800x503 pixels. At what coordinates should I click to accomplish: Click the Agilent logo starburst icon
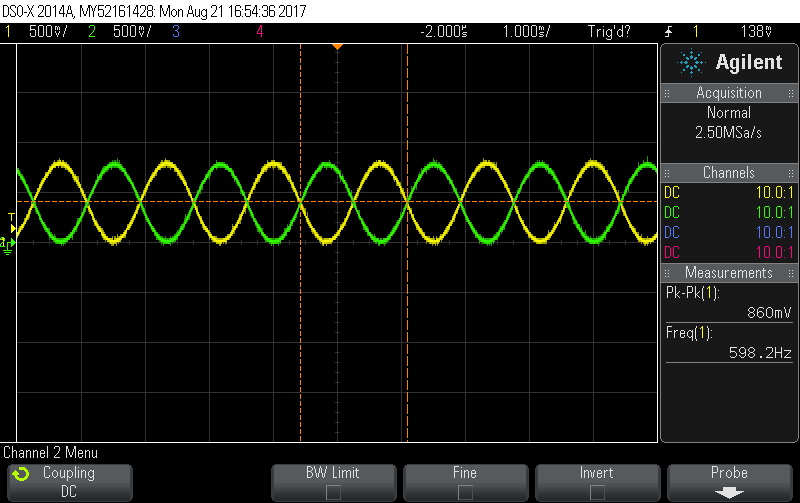coord(691,62)
